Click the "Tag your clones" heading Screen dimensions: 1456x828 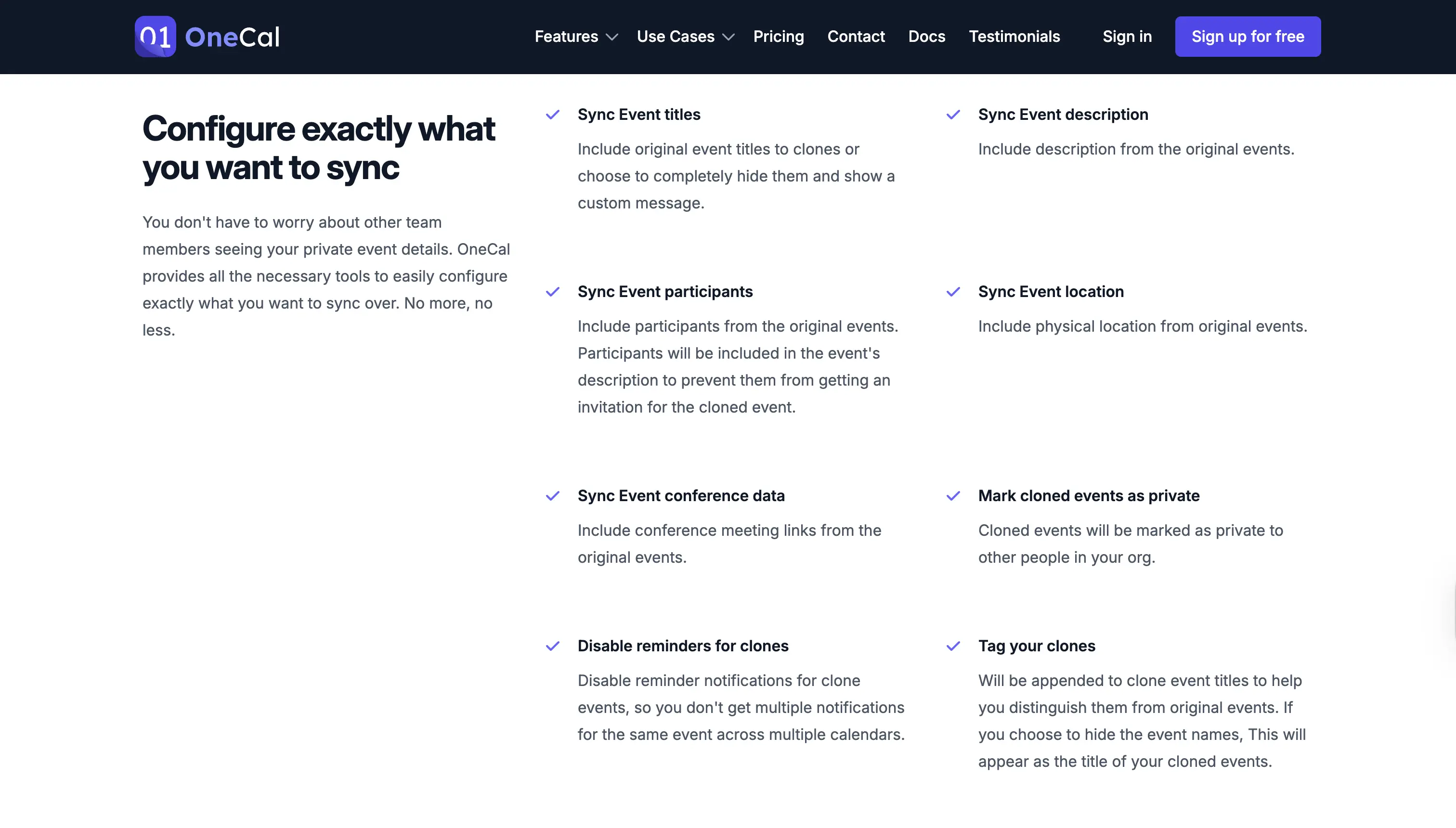tap(1036, 646)
